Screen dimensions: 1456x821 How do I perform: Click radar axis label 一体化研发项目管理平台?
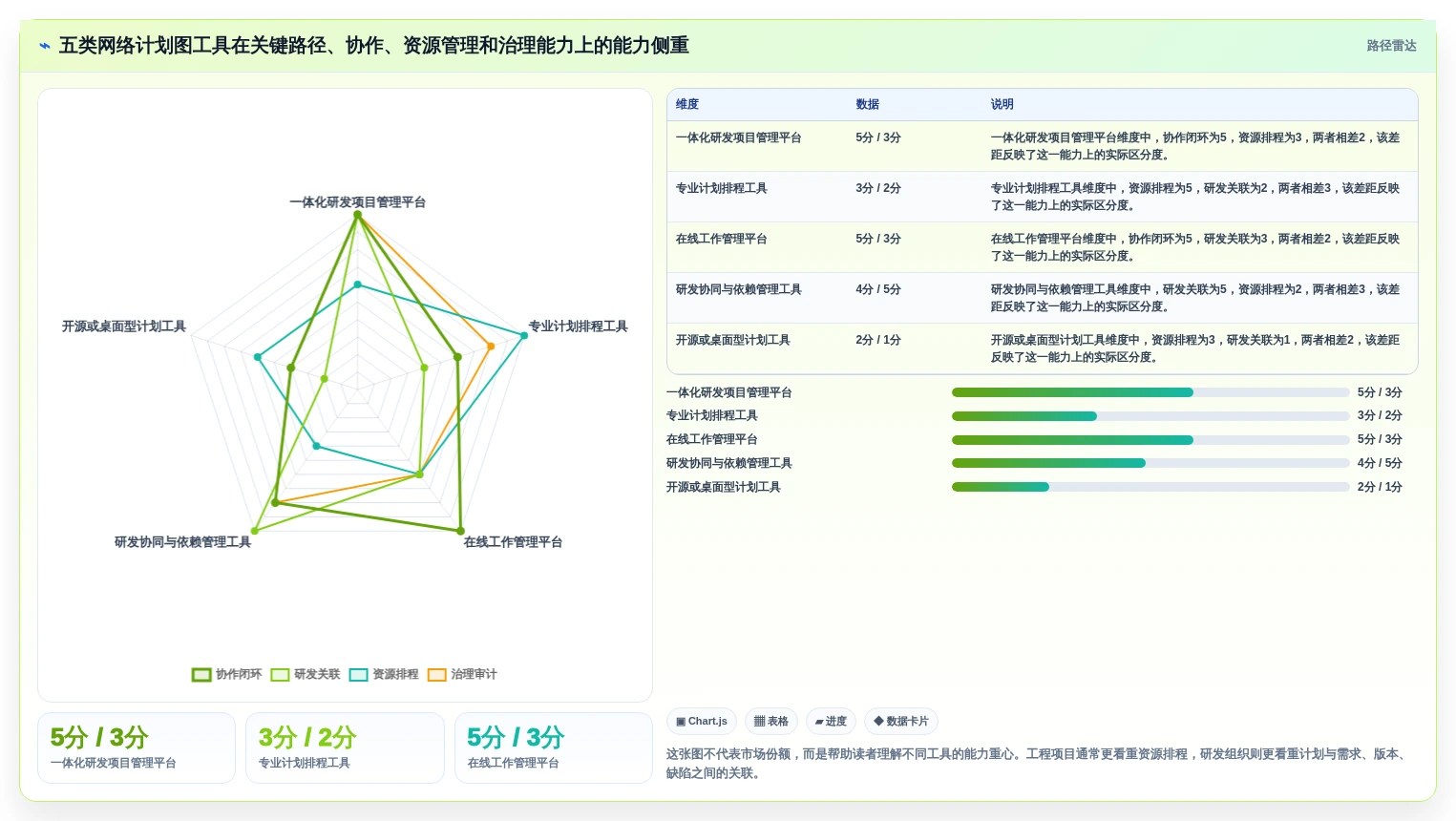click(358, 202)
